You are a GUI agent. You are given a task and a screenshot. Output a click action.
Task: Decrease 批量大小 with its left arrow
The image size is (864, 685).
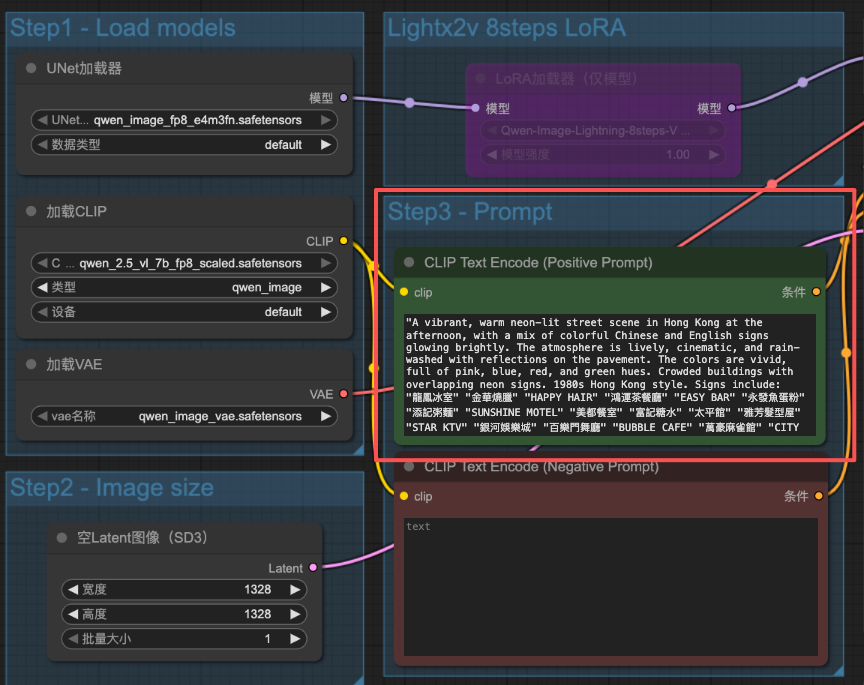pyautogui.click(x=71, y=638)
